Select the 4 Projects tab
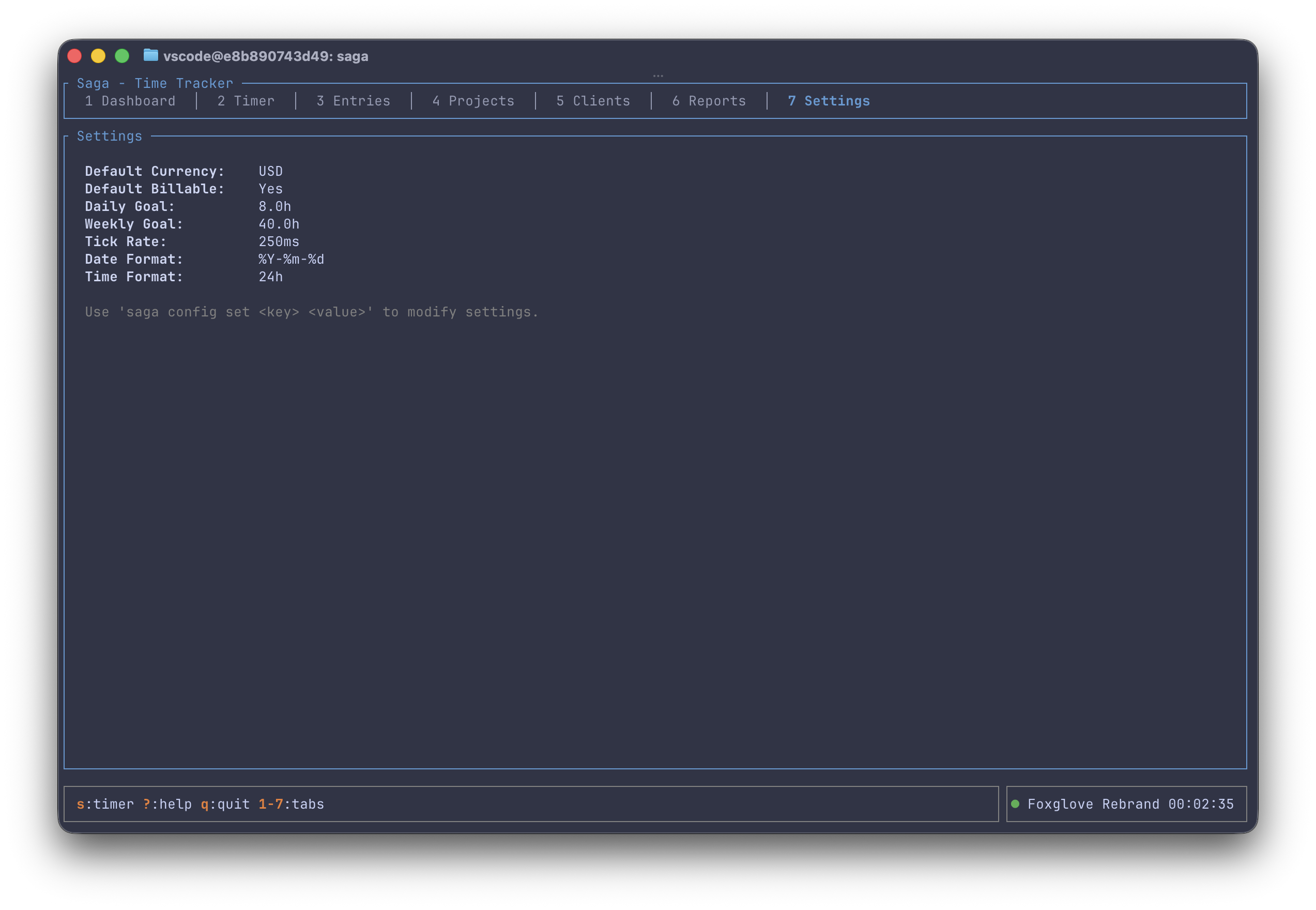 [473, 101]
